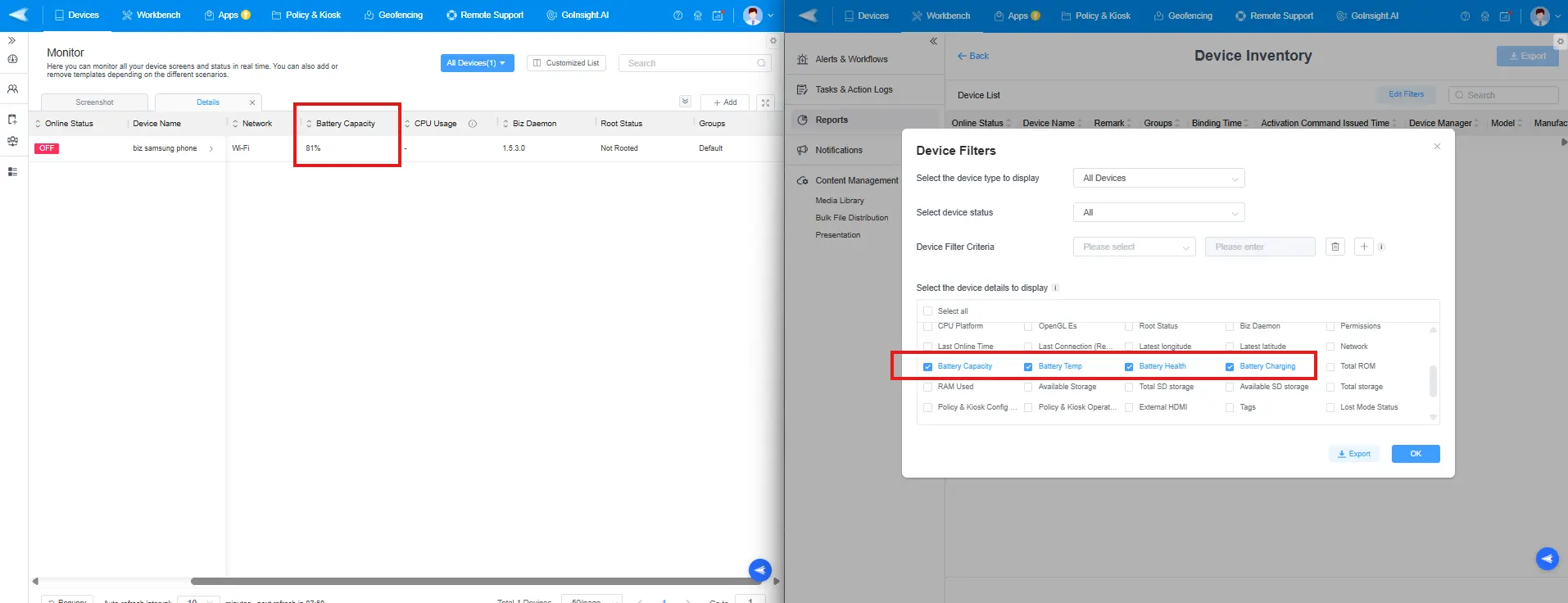Open profile dropdown arrow in Monitor window
This screenshot has width=1568, height=603.
[x=770, y=16]
